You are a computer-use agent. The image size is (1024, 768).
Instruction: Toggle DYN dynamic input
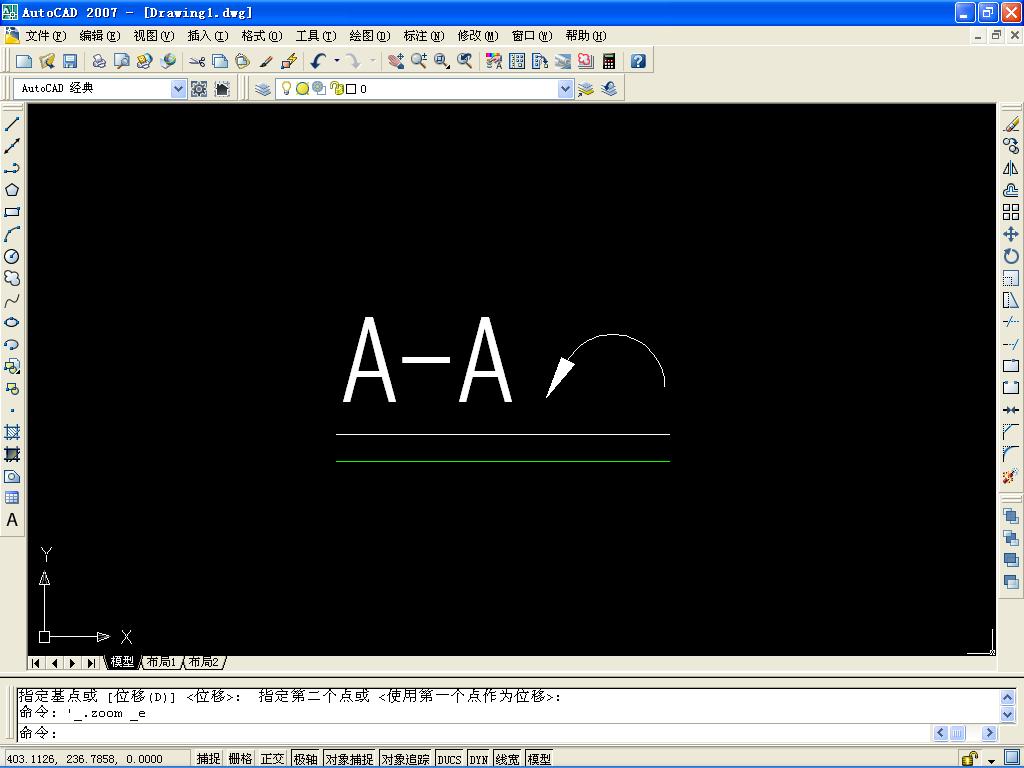click(x=479, y=759)
